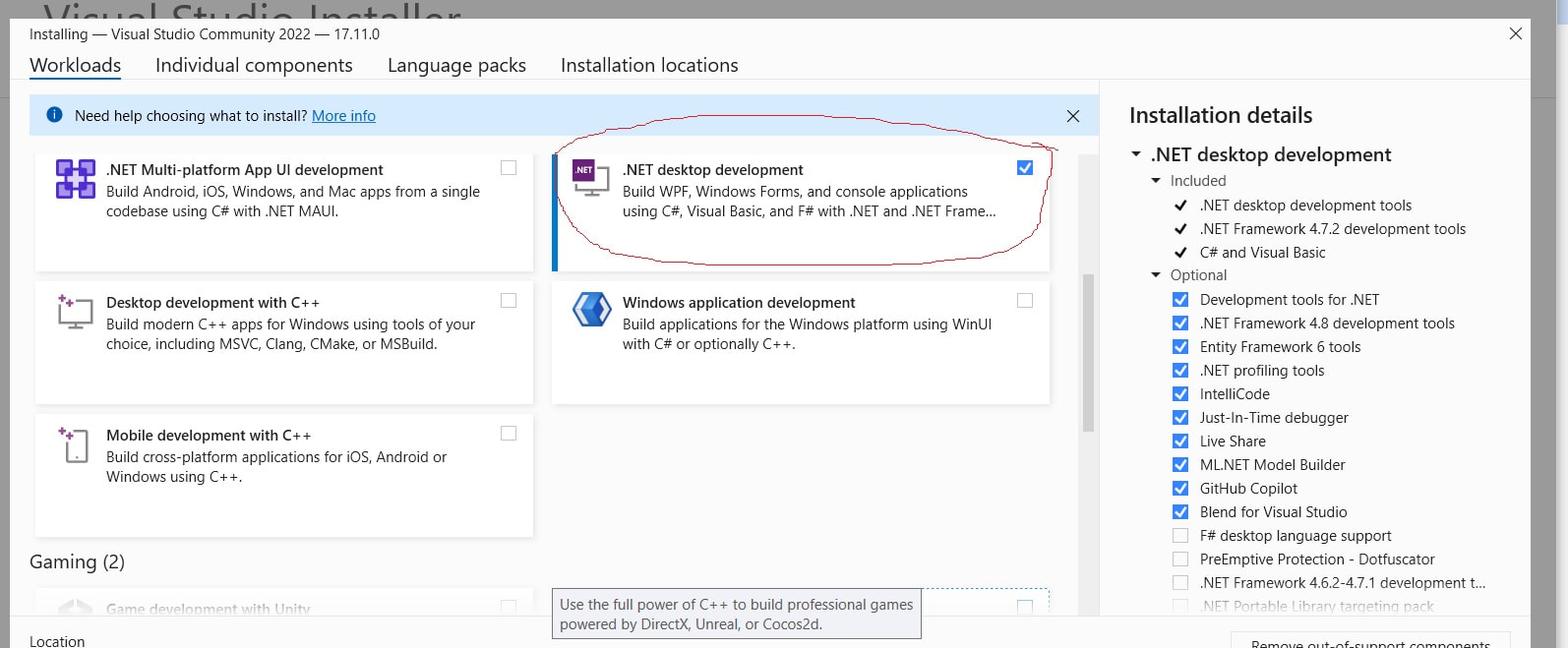Viewport: 1568px width, 648px height.
Task: Uncheck the .NET desktop development workload
Action: (x=1025, y=168)
